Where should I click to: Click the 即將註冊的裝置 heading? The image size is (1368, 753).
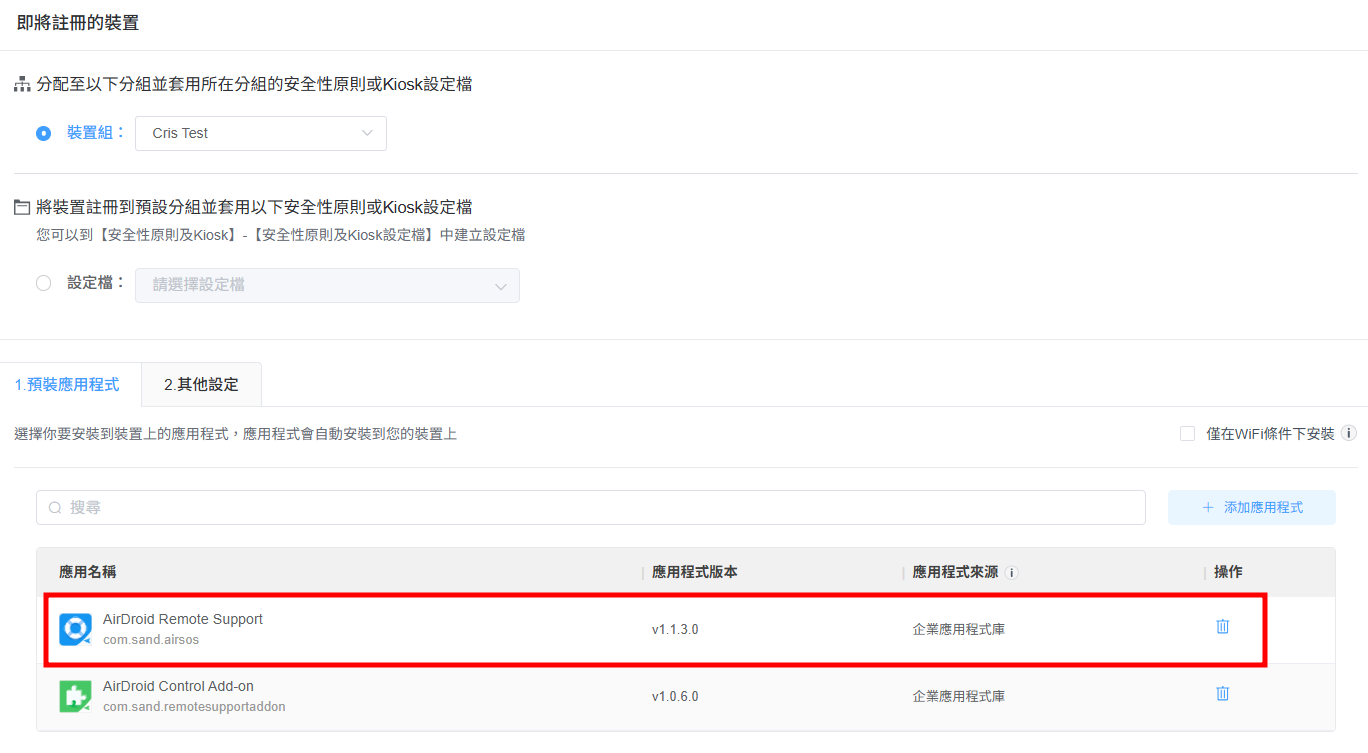coord(78,23)
